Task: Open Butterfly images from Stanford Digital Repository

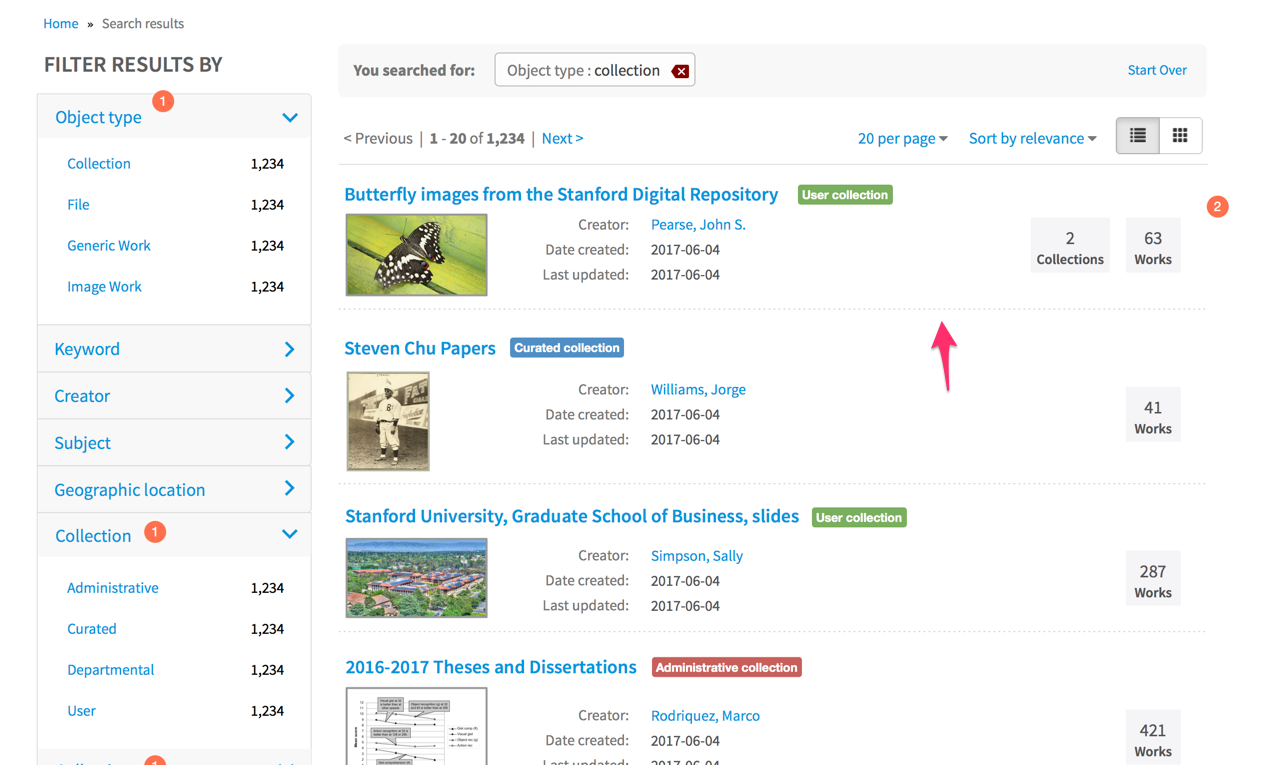Action: pos(561,194)
